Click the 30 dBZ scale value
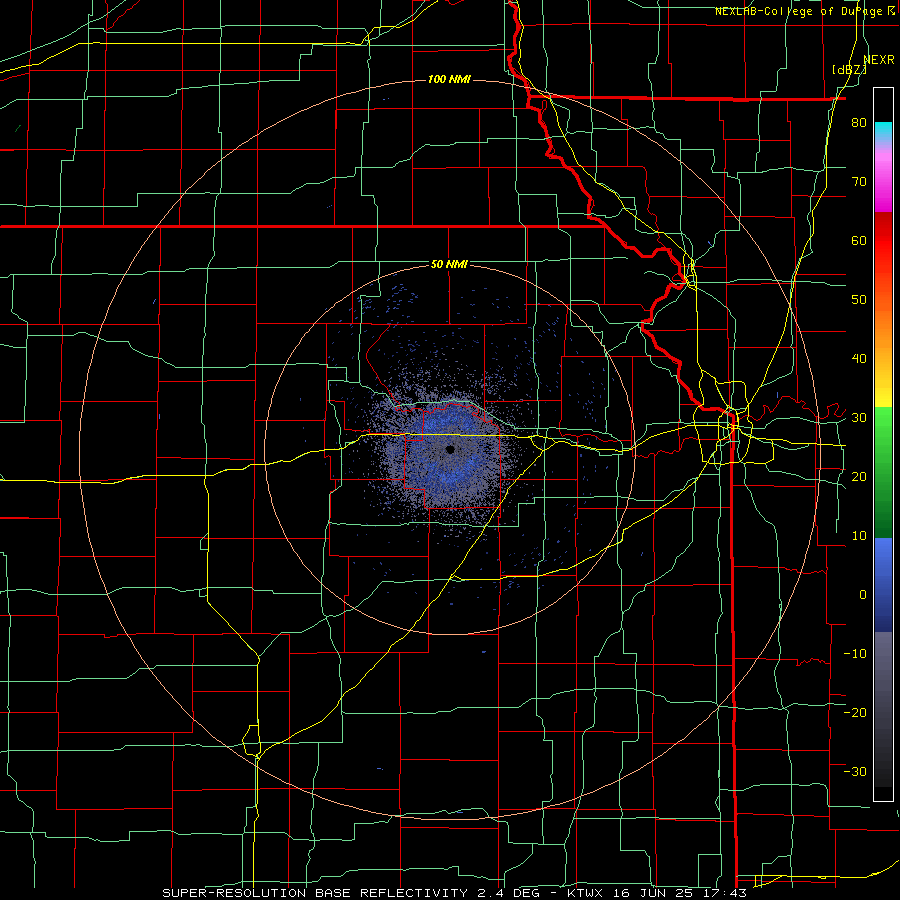The width and height of the screenshot is (900, 900). [859, 418]
